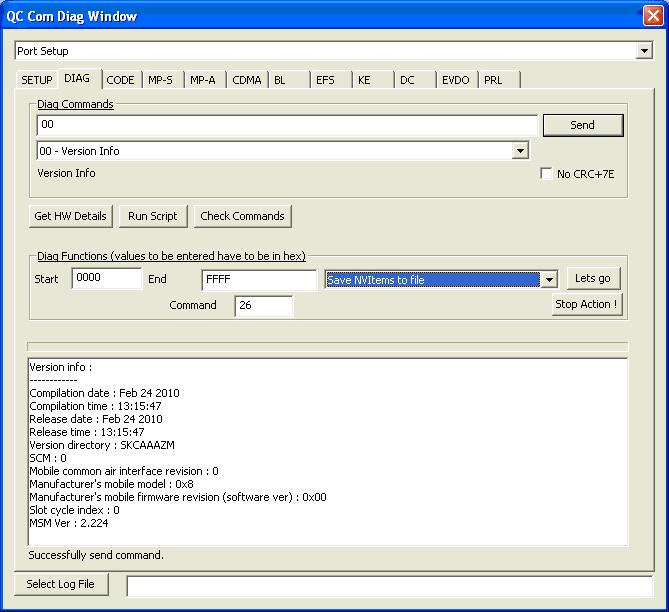
Task: Open the KE tab
Action: [371, 80]
